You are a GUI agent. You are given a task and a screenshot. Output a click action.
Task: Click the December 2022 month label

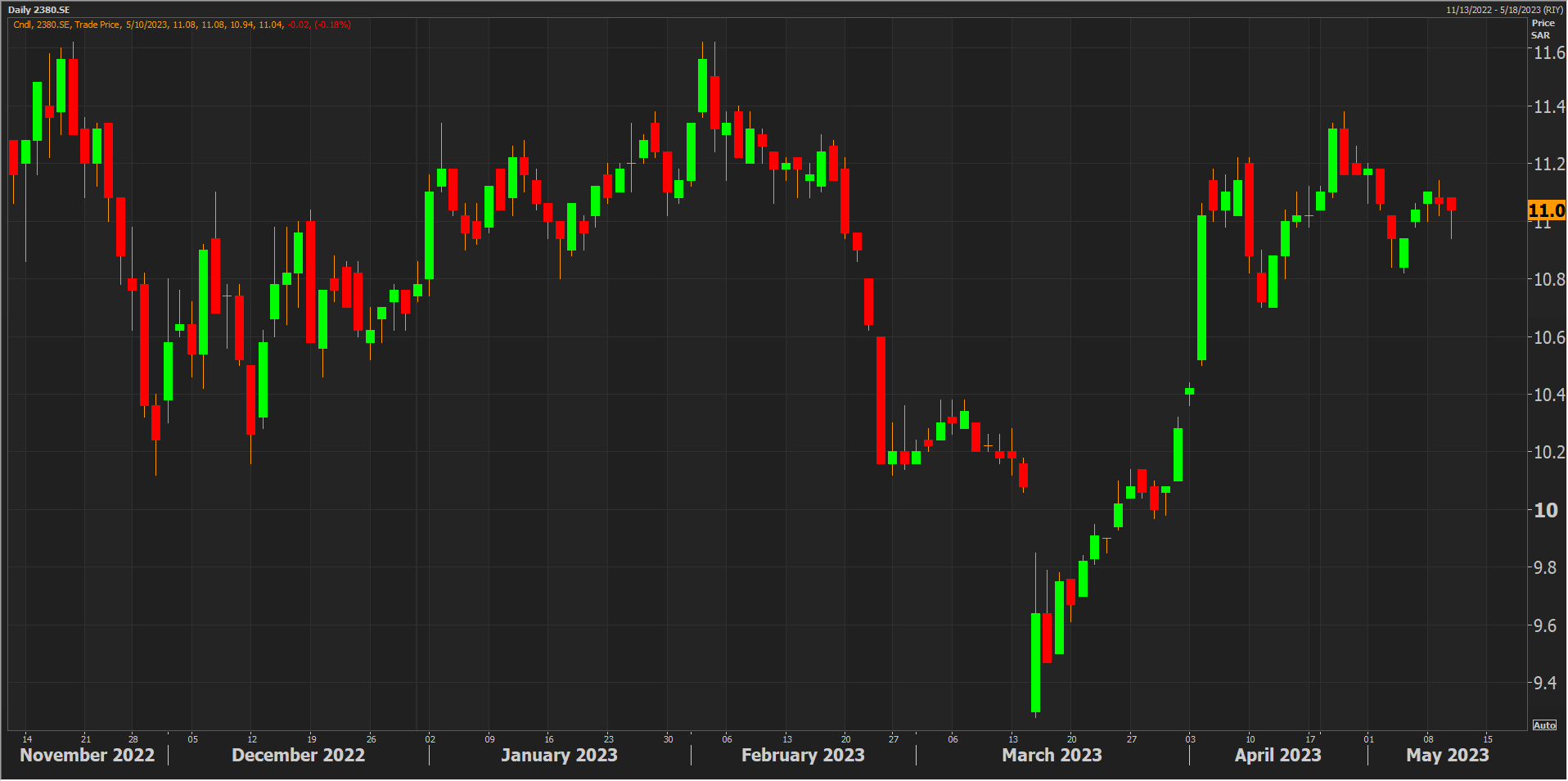pos(298,755)
